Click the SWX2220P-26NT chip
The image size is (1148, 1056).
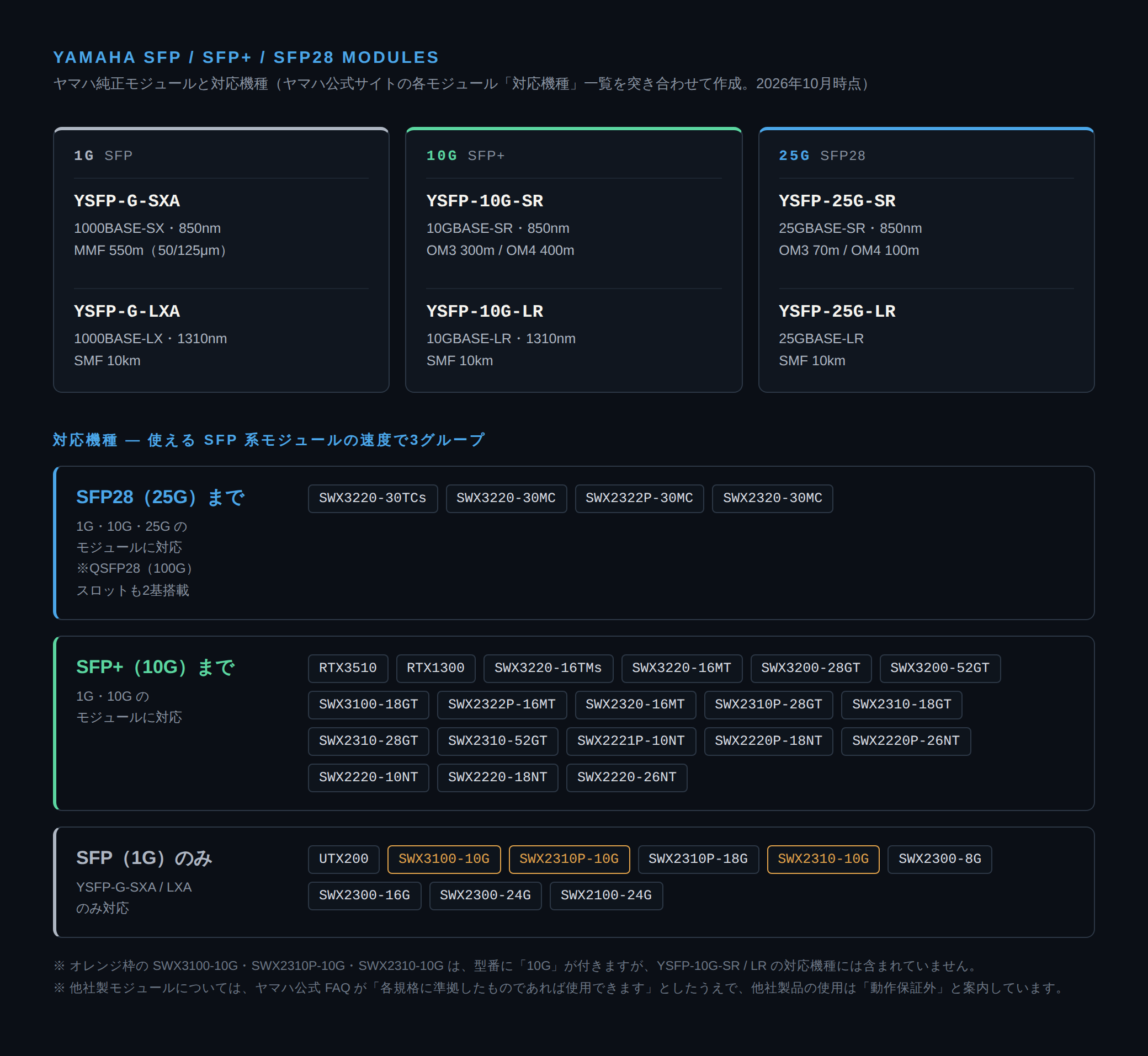(x=906, y=741)
